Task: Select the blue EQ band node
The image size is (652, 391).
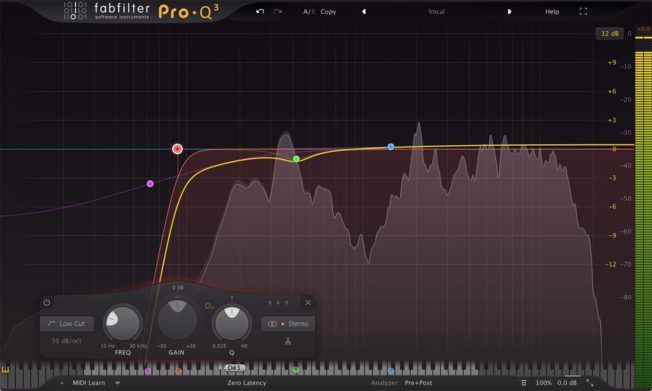Action: point(390,146)
